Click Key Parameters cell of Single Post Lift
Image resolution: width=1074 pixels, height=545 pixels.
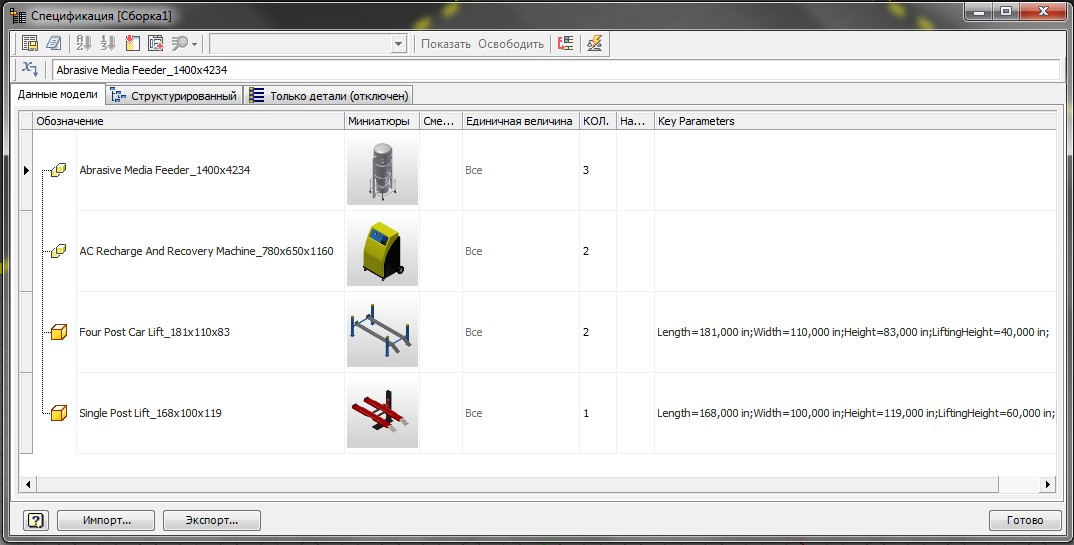(855, 413)
